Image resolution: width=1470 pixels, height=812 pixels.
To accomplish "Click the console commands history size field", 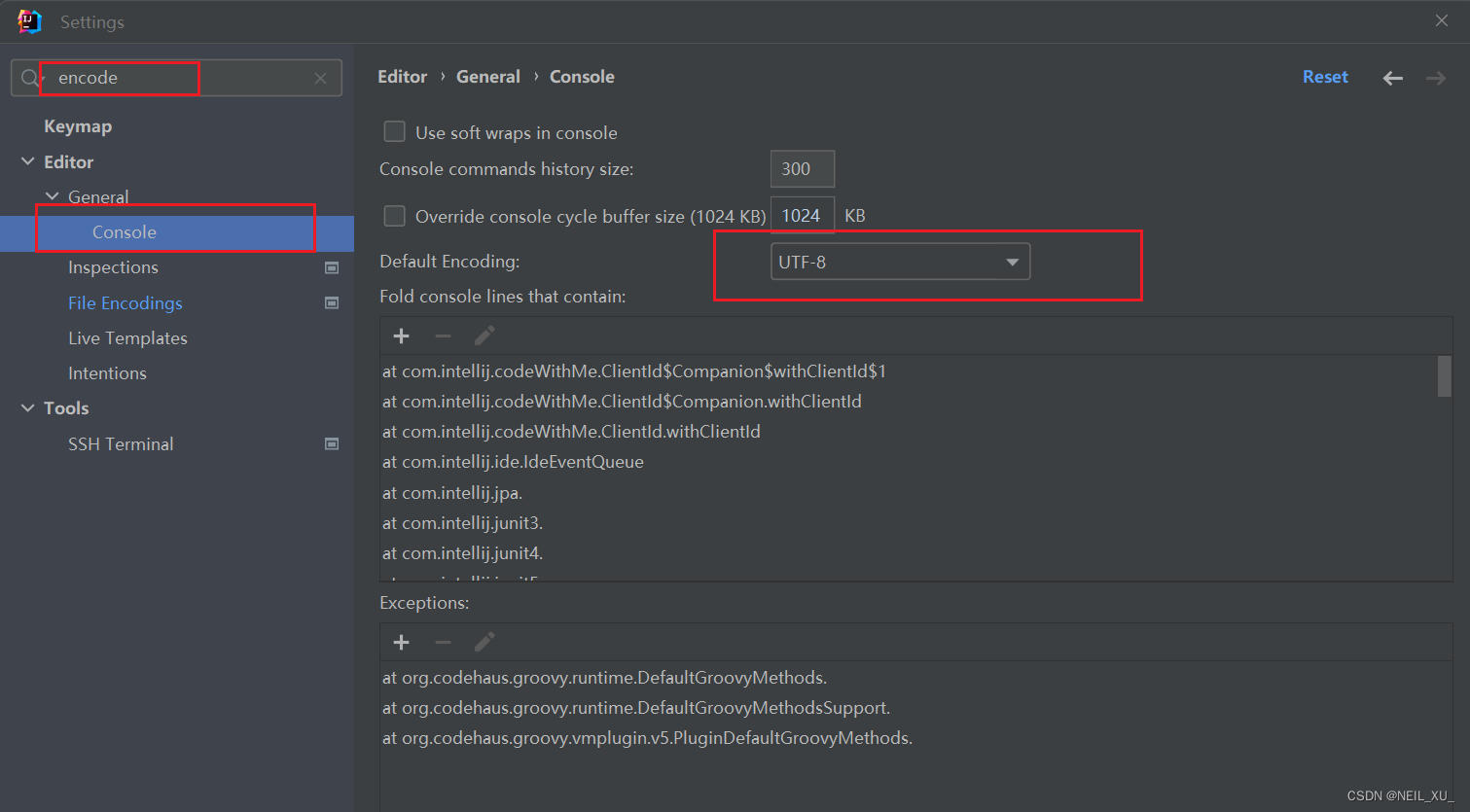I will click(802, 168).
